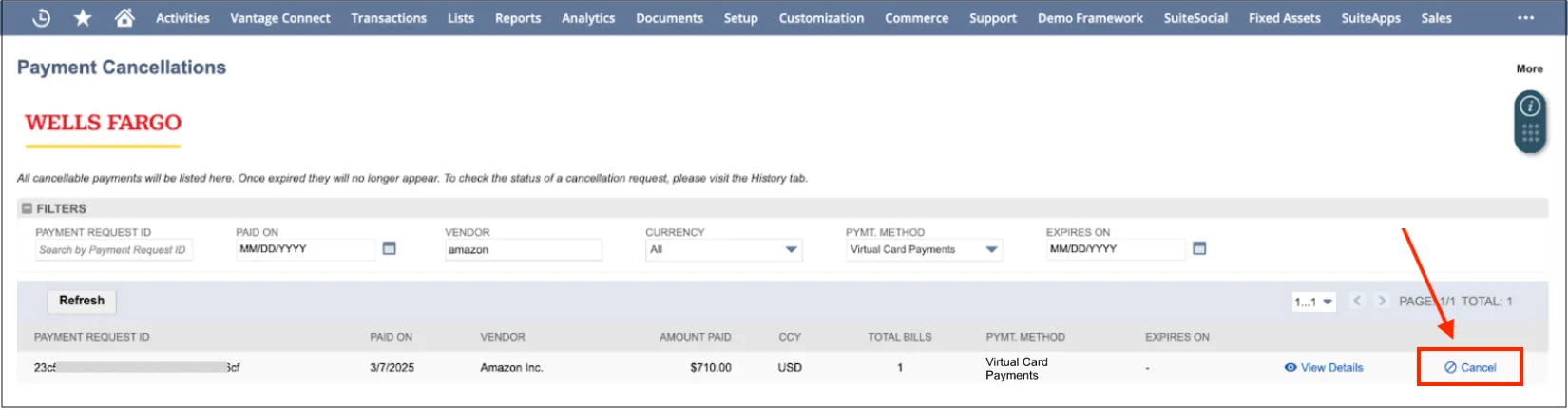This screenshot has height=410, width=1568.
Task: View Details of the Amazon payment
Action: click(1324, 367)
